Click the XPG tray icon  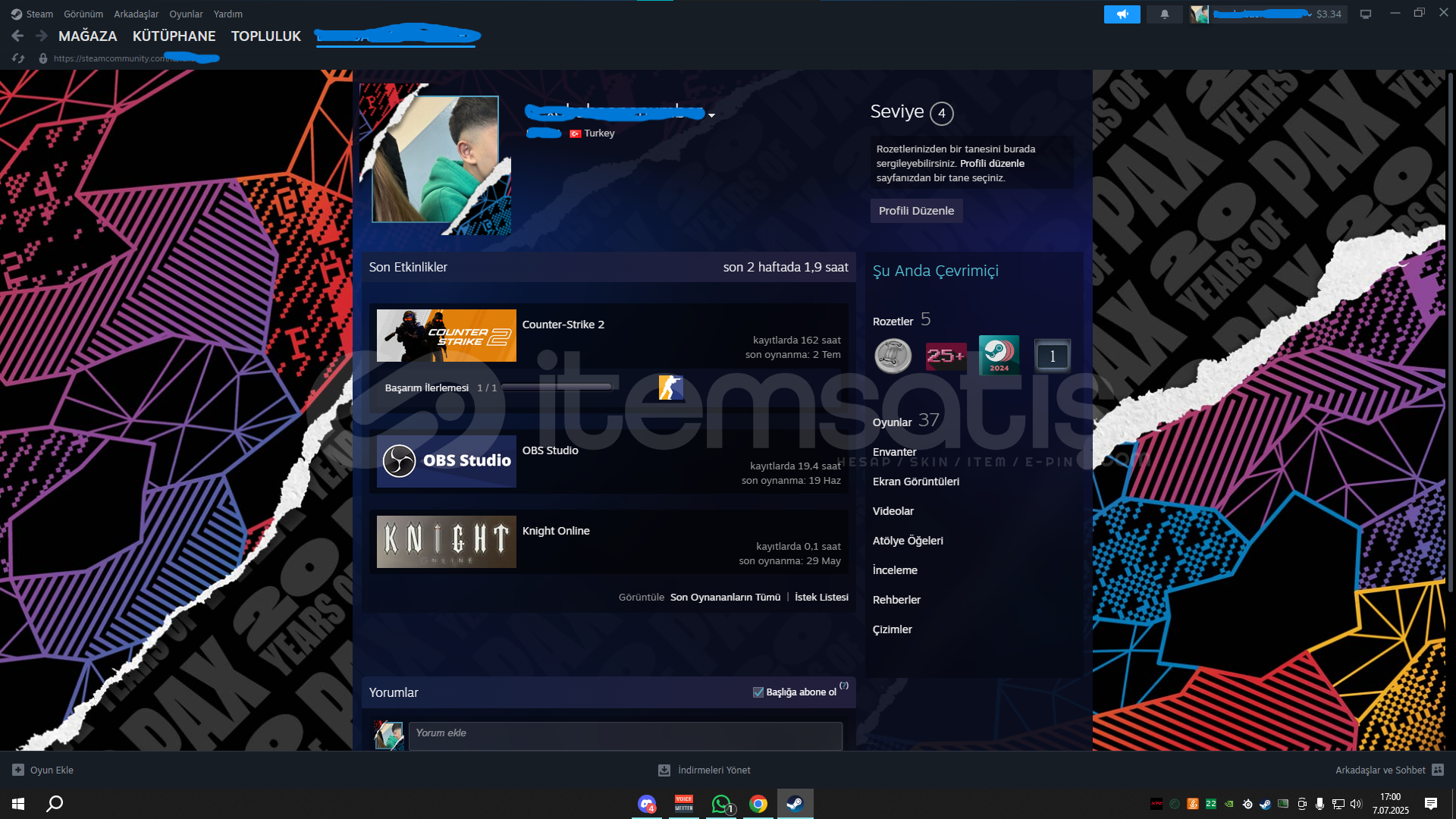pos(1156,804)
